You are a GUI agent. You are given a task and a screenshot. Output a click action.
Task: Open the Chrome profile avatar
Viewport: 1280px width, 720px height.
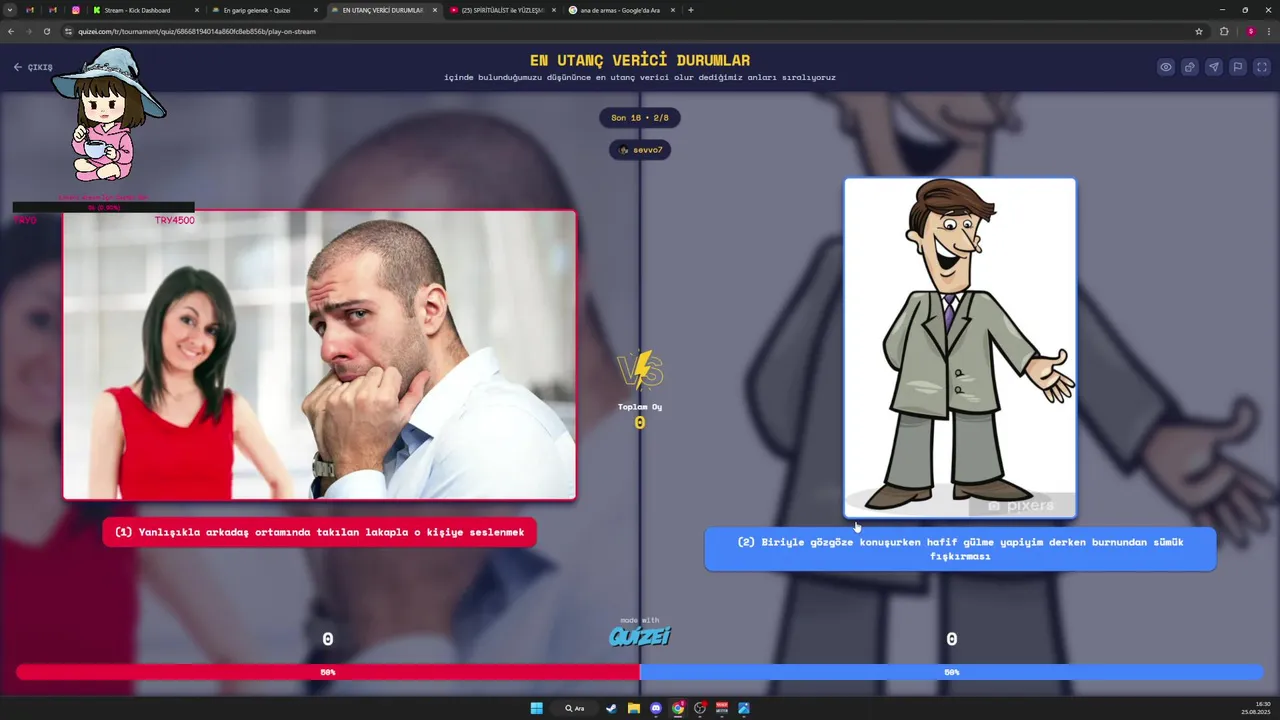pyautogui.click(x=1250, y=31)
